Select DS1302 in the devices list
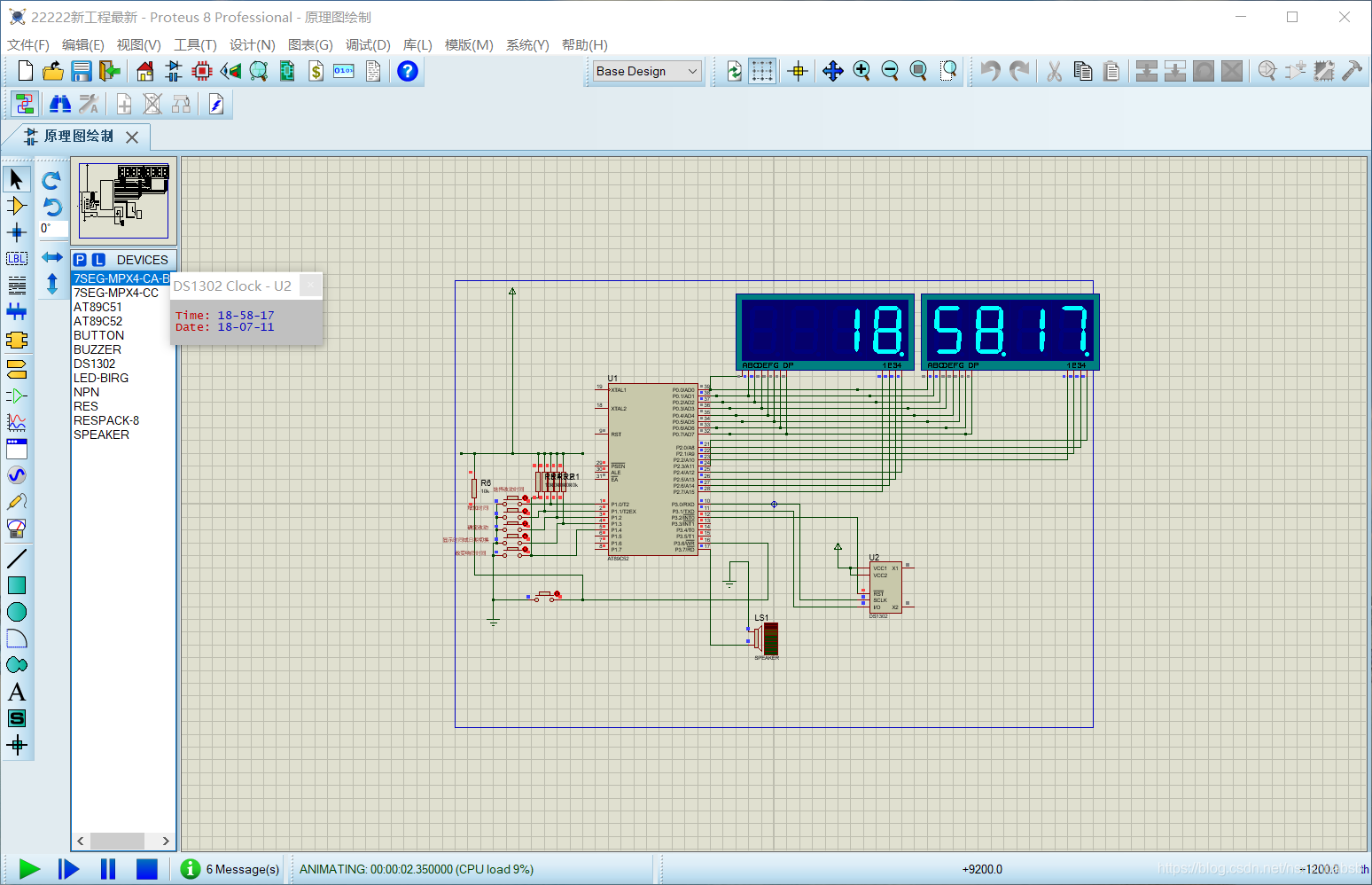The image size is (1372, 885). [x=95, y=364]
